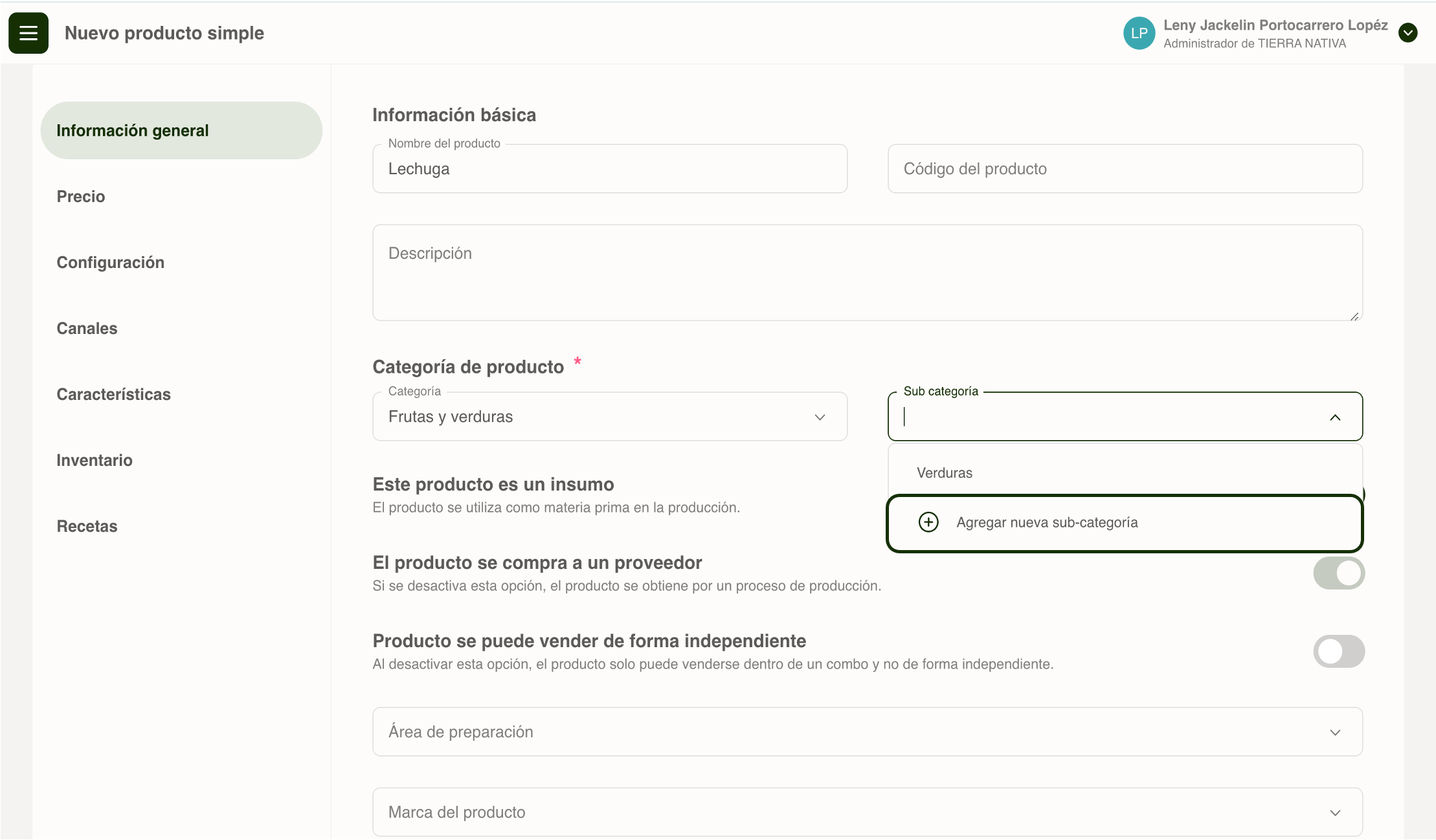Expand the Área de preparación dropdown
Screen dimensions: 1436x840
pyautogui.click(x=867, y=732)
